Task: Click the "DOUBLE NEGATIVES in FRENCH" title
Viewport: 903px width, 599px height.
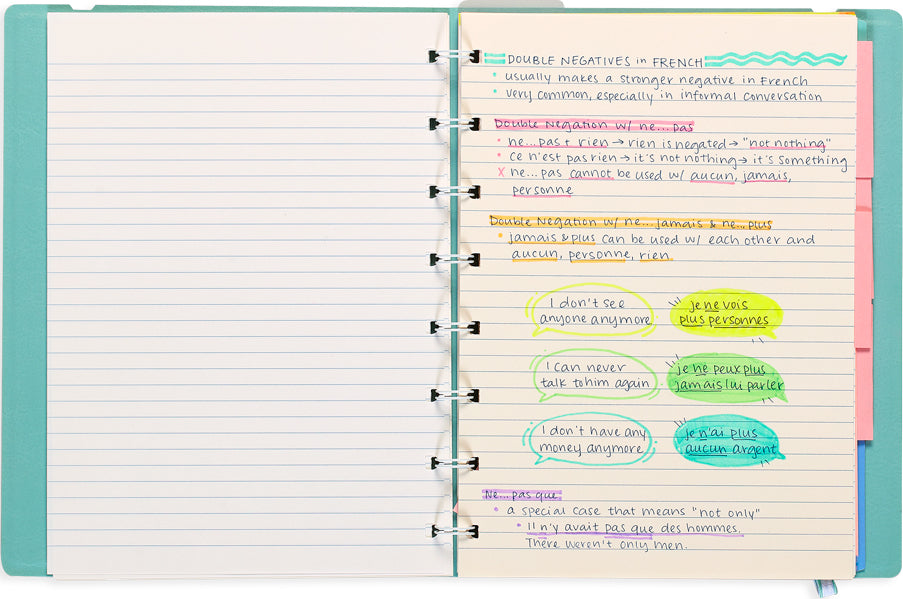Action: click(604, 61)
